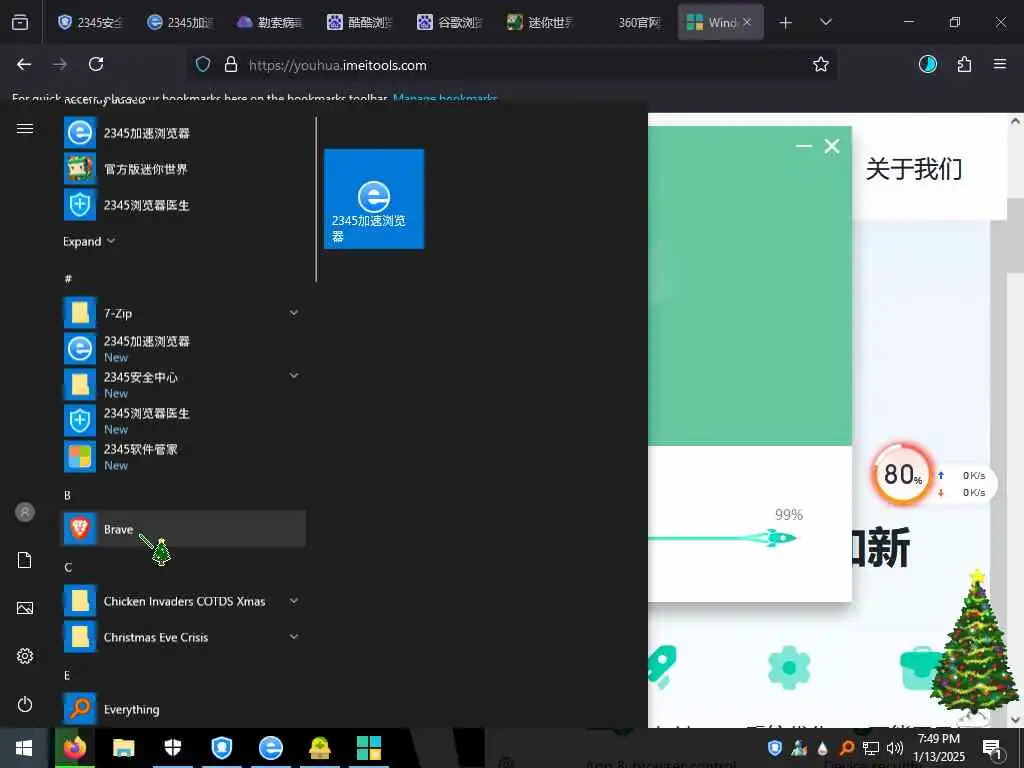
Task: Click the blue circular toolbar extension icon
Action: 928,64
